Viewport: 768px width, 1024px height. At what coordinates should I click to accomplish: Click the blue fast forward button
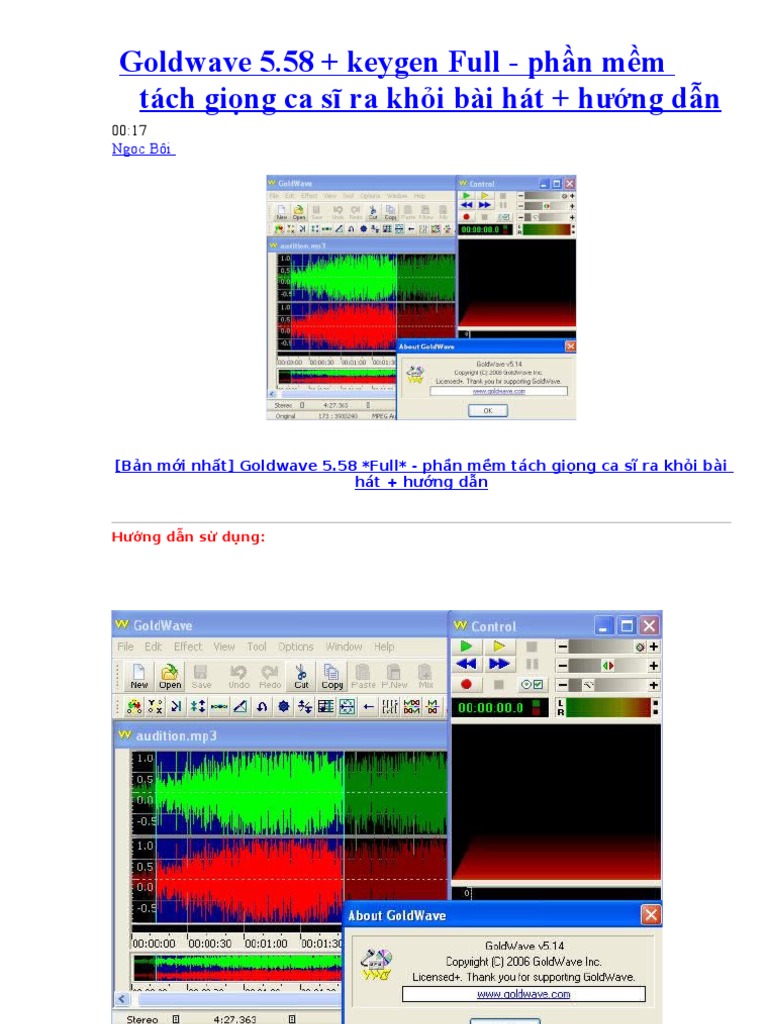pos(499,664)
